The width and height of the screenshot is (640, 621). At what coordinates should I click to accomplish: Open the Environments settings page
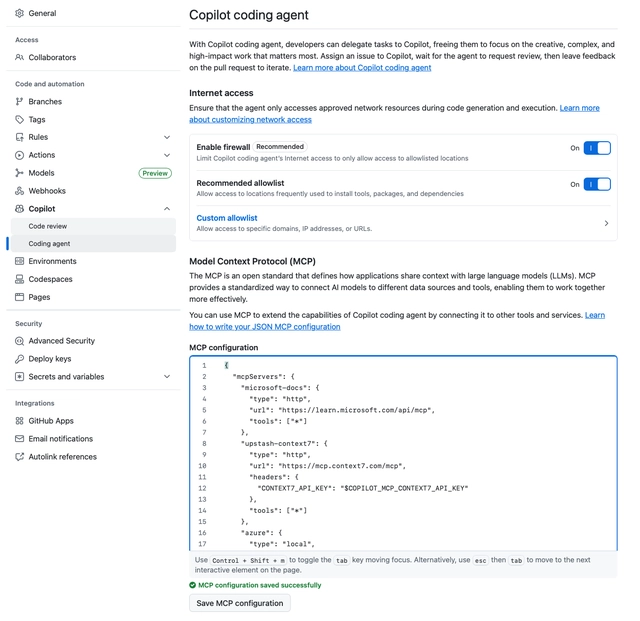click(x=52, y=261)
